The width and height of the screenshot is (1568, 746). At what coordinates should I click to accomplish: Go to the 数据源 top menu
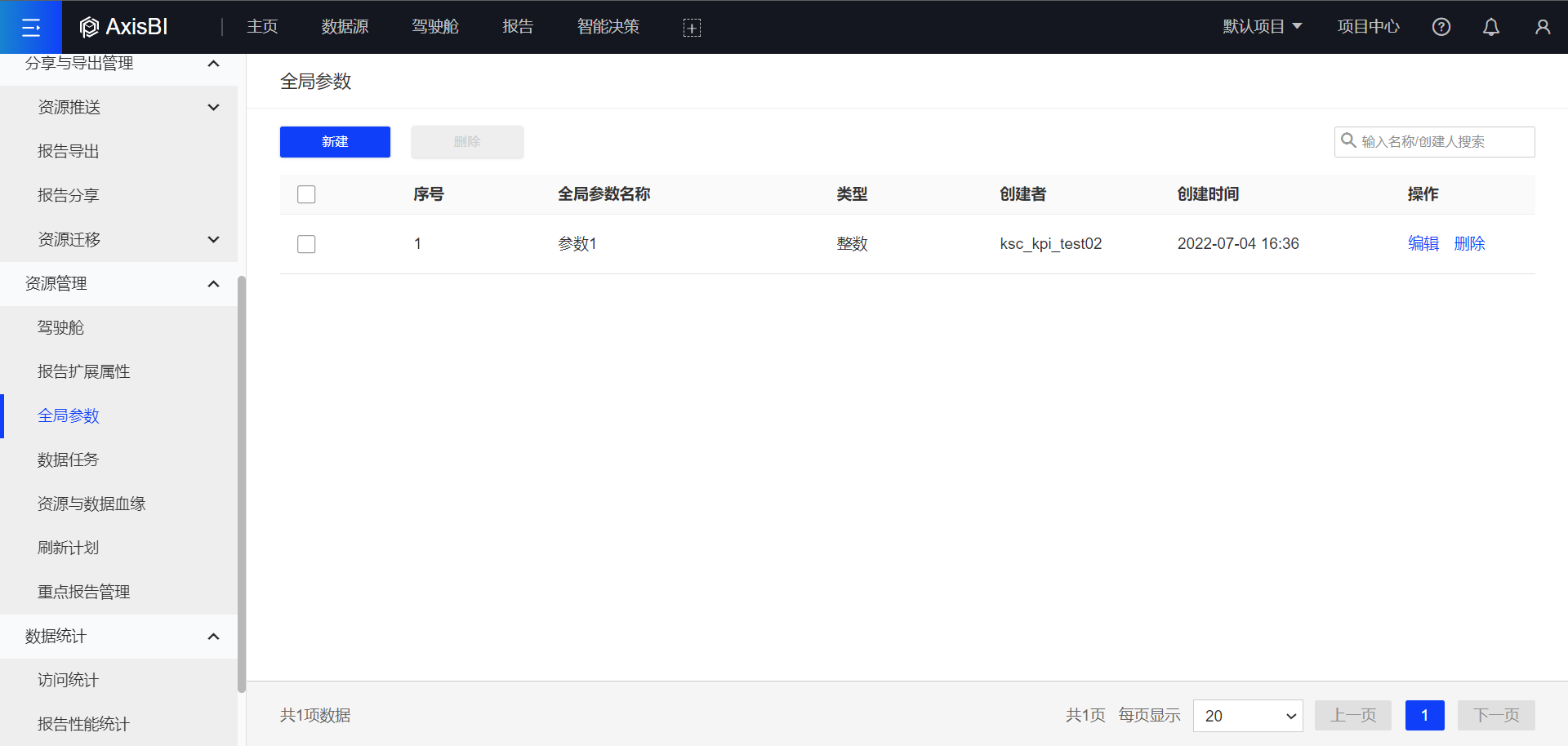click(345, 27)
